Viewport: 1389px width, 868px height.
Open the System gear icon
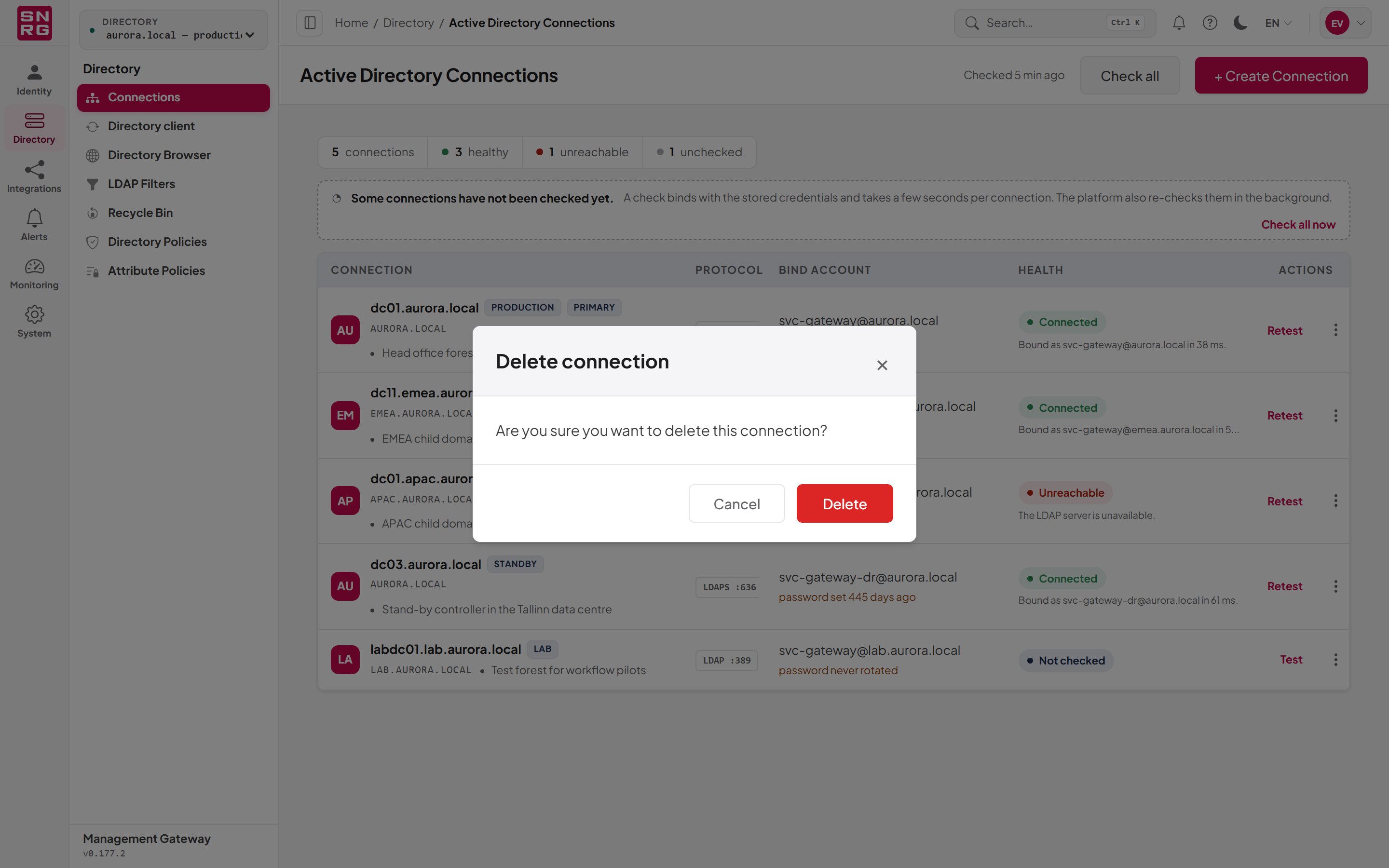(34, 322)
